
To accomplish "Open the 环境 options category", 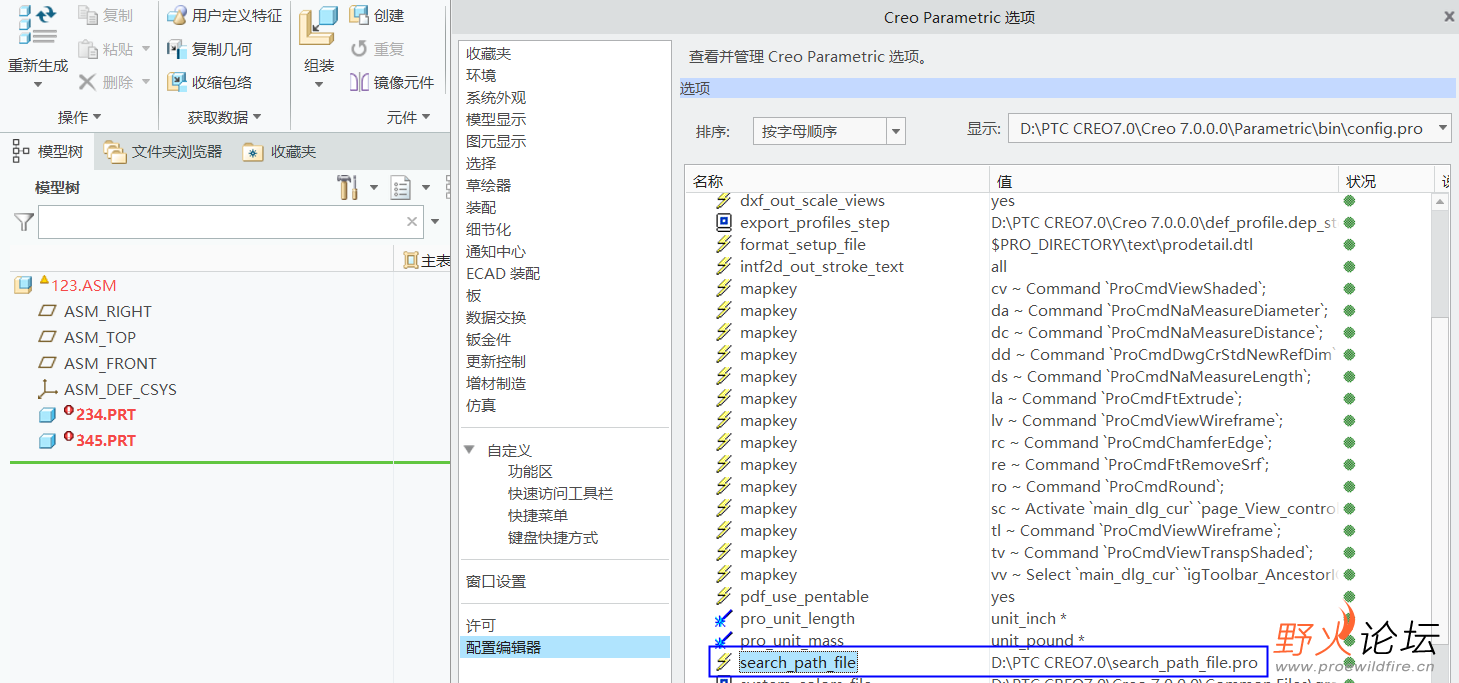I will [481, 75].
